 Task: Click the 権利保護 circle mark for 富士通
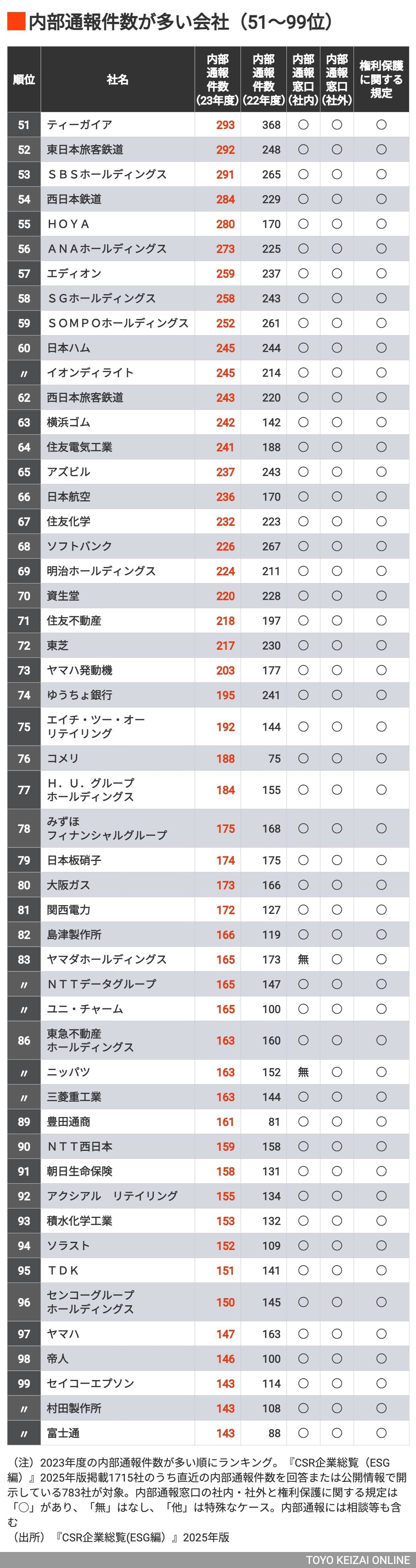pyautogui.click(x=381, y=1433)
